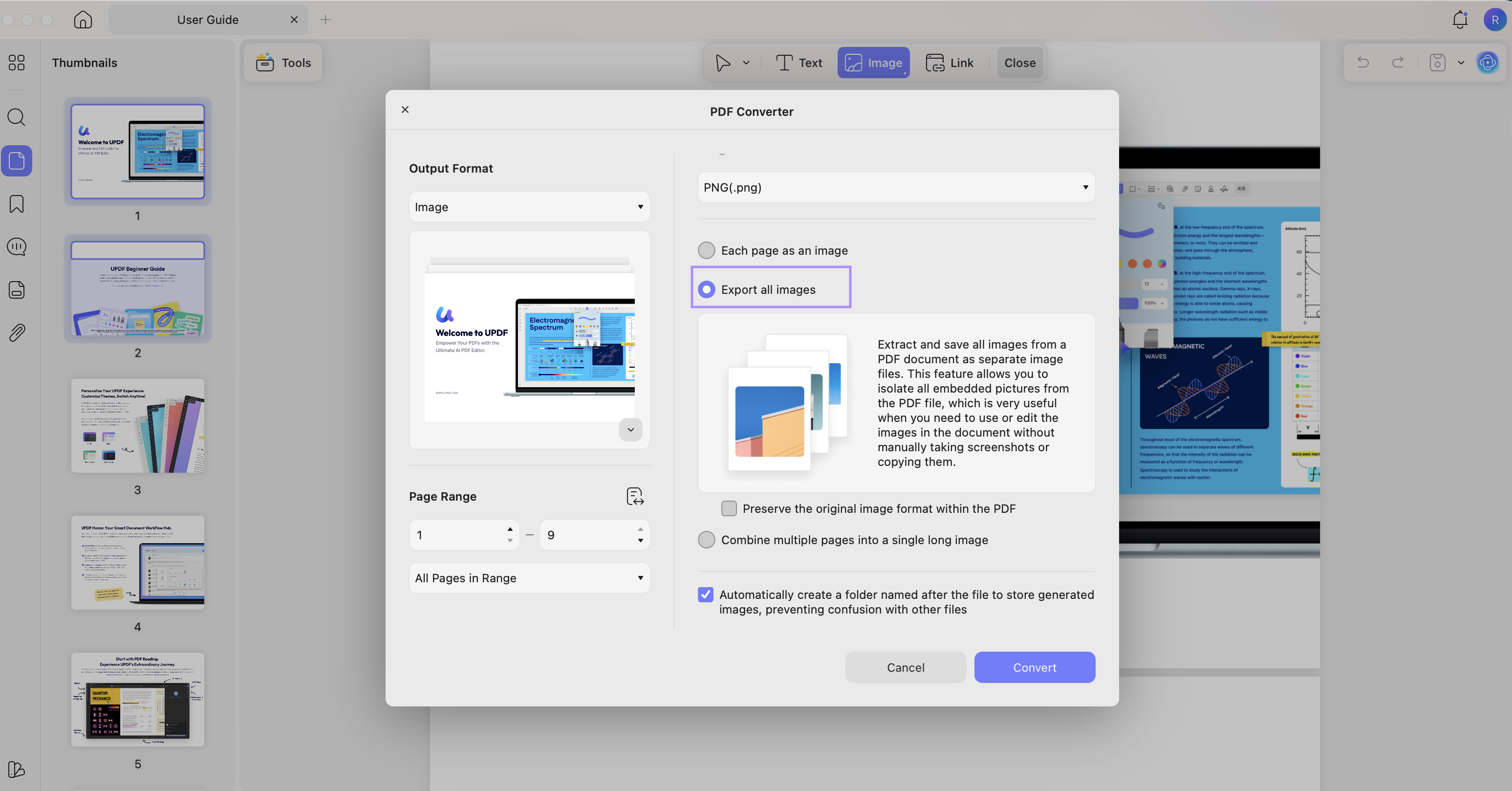Click the Undo arrow icon

point(1363,63)
